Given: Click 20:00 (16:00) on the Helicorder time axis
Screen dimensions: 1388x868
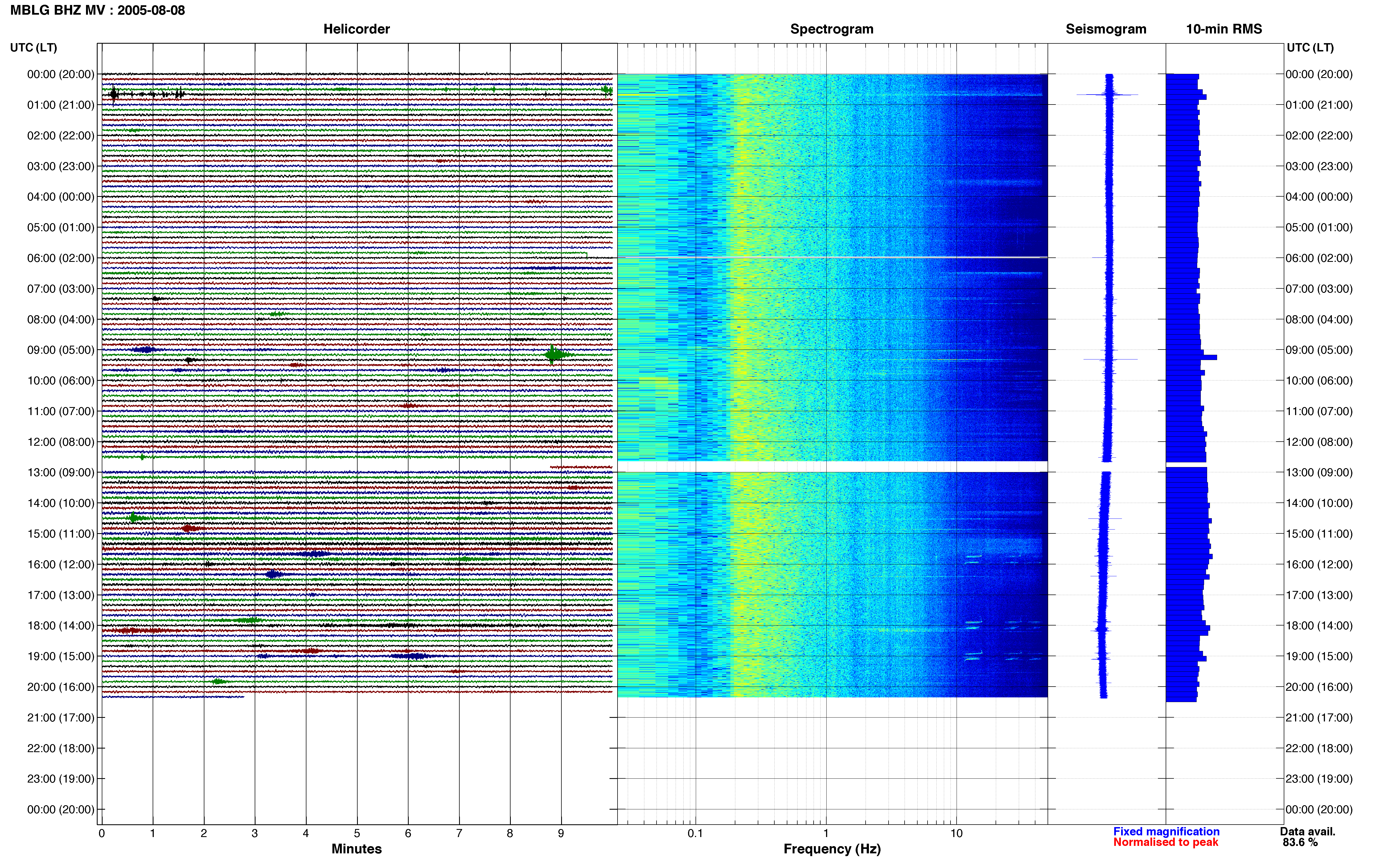Looking at the screenshot, I should (x=61, y=687).
